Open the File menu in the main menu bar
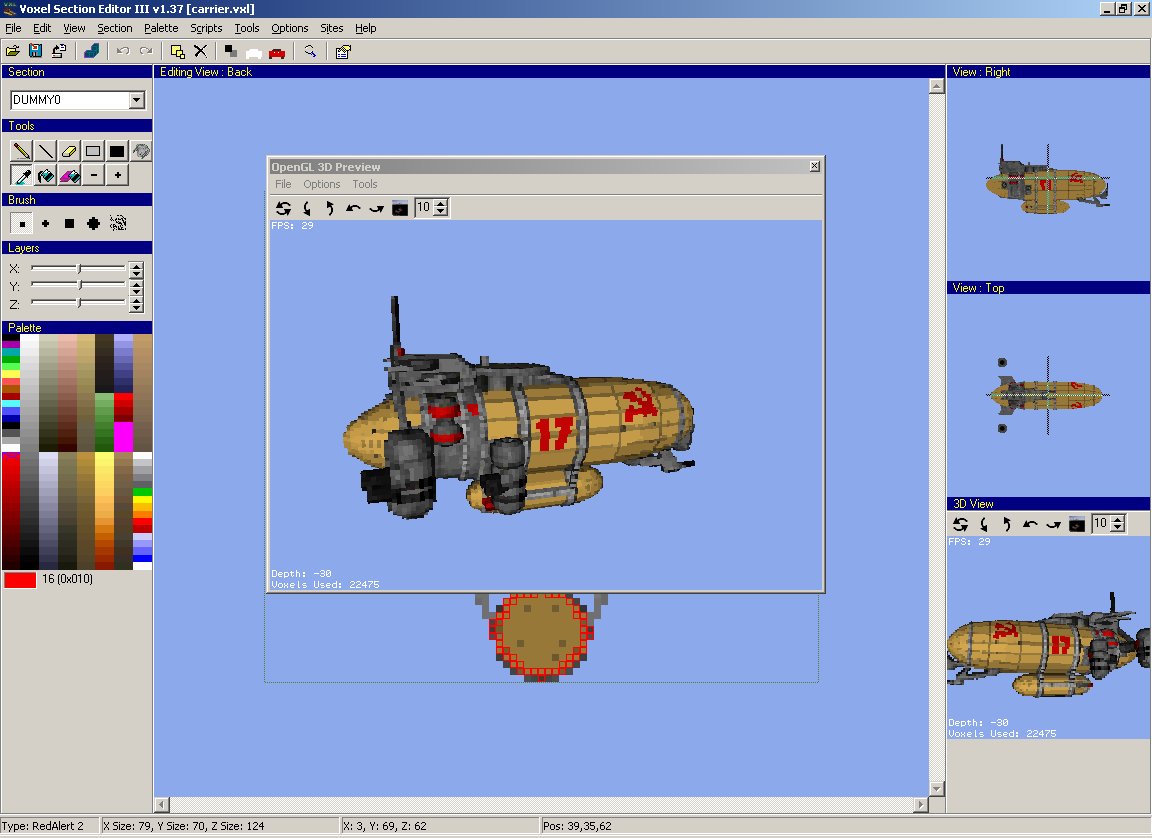The height and width of the screenshot is (838, 1152). tap(13, 28)
